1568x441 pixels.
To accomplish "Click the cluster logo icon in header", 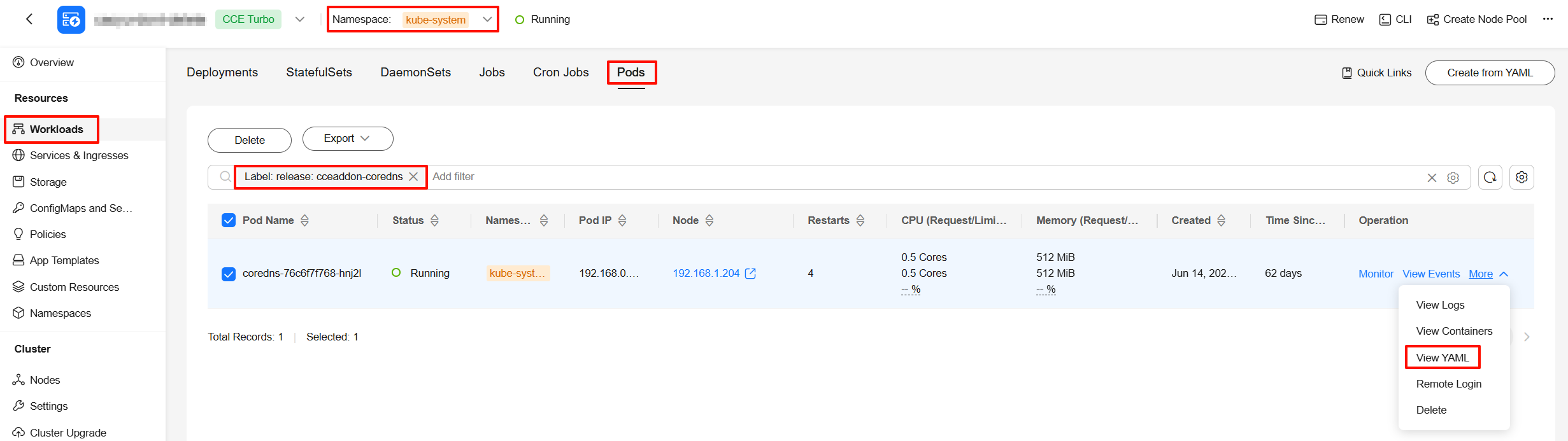I will (x=71, y=20).
